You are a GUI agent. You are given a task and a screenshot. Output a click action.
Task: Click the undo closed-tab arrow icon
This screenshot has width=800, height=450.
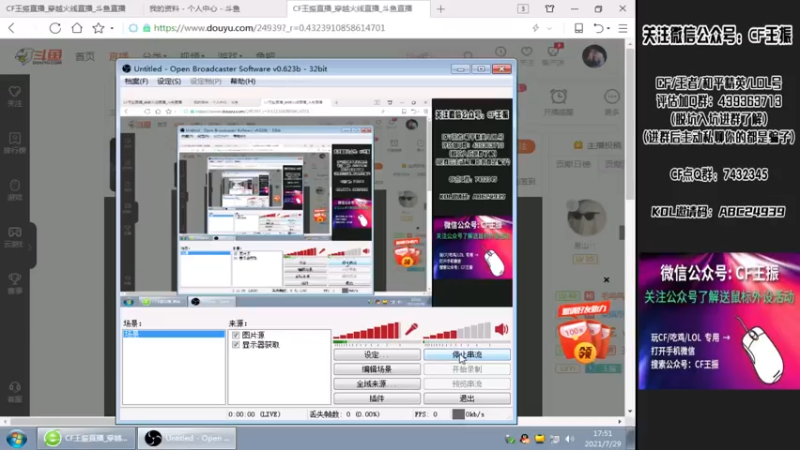[x=598, y=28]
